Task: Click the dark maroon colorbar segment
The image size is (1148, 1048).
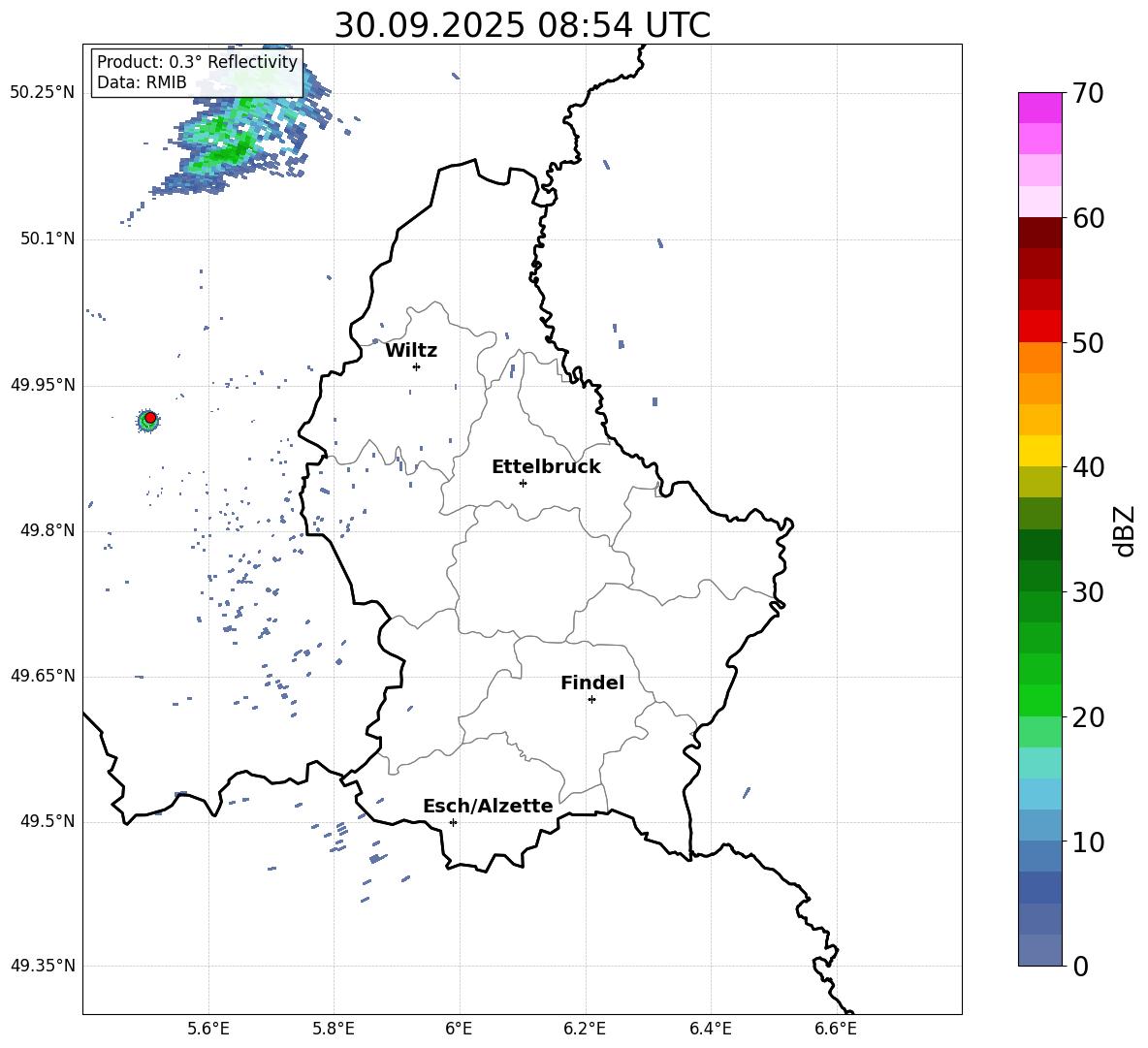Action: (1039, 233)
